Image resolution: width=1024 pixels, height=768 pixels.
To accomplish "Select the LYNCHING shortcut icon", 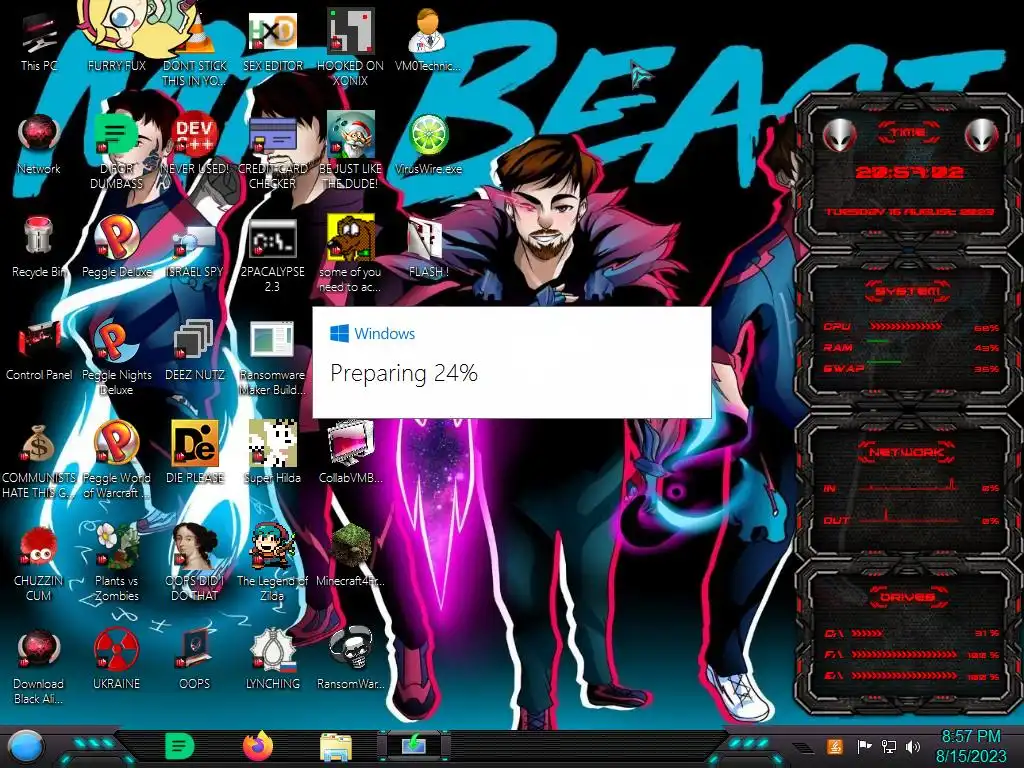I will tap(272, 660).
